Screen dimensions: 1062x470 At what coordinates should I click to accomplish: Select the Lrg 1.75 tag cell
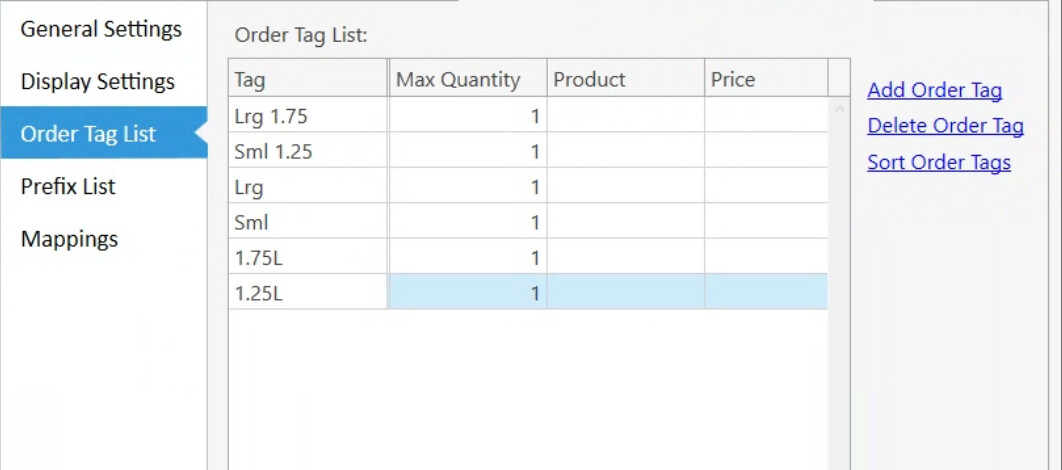pyautogui.click(x=307, y=116)
